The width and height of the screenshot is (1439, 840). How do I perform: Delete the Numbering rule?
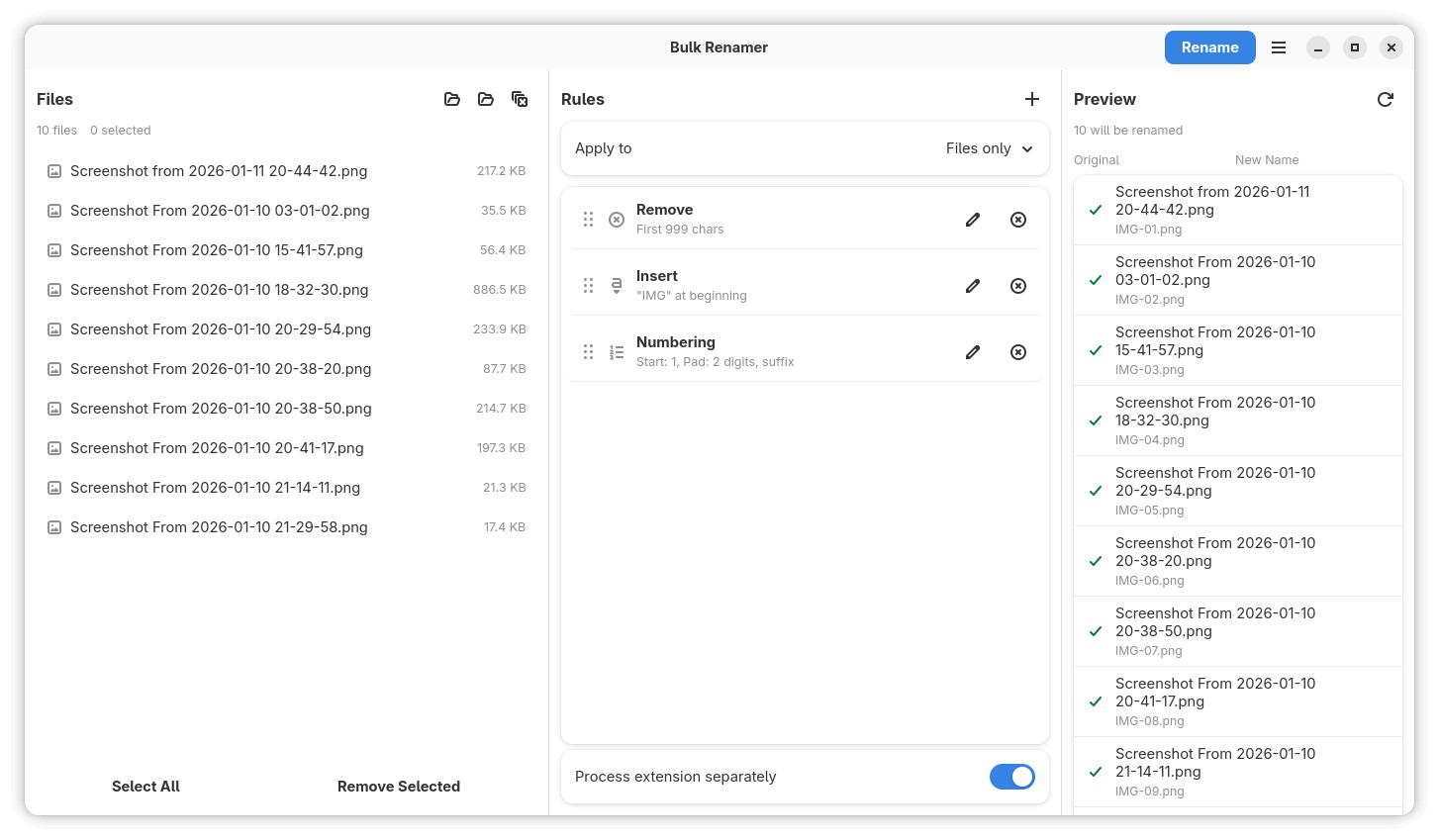point(1018,352)
